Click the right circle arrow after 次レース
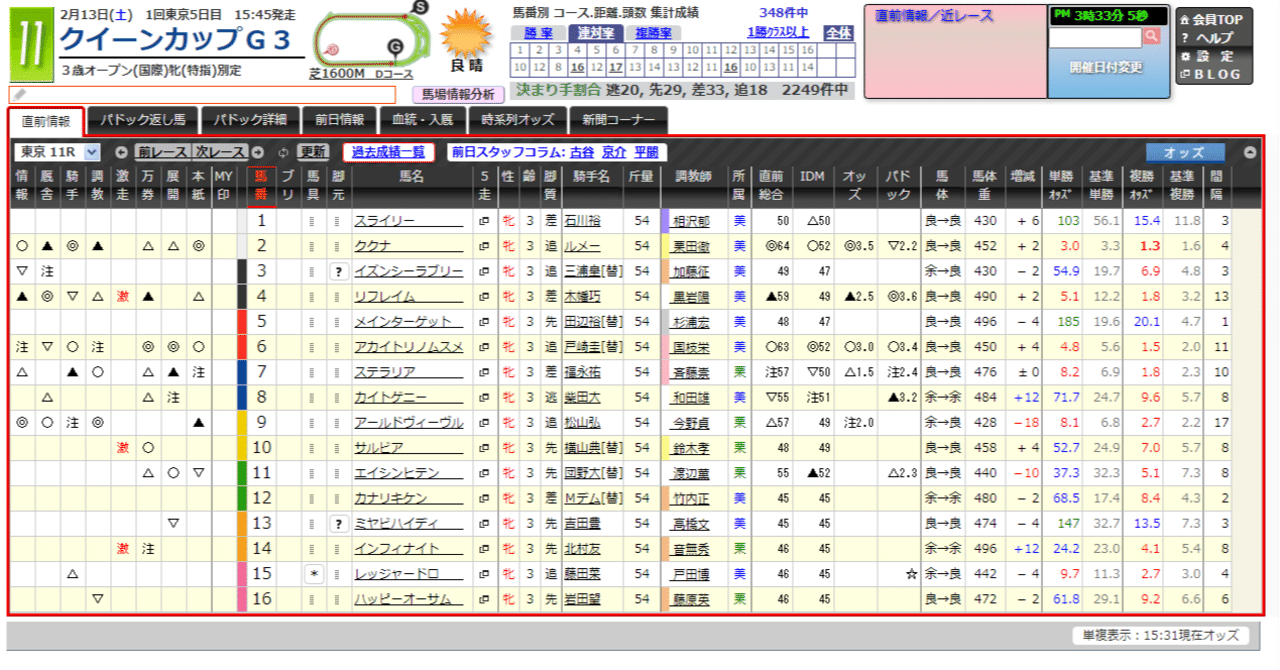 click(x=258, y=150)
